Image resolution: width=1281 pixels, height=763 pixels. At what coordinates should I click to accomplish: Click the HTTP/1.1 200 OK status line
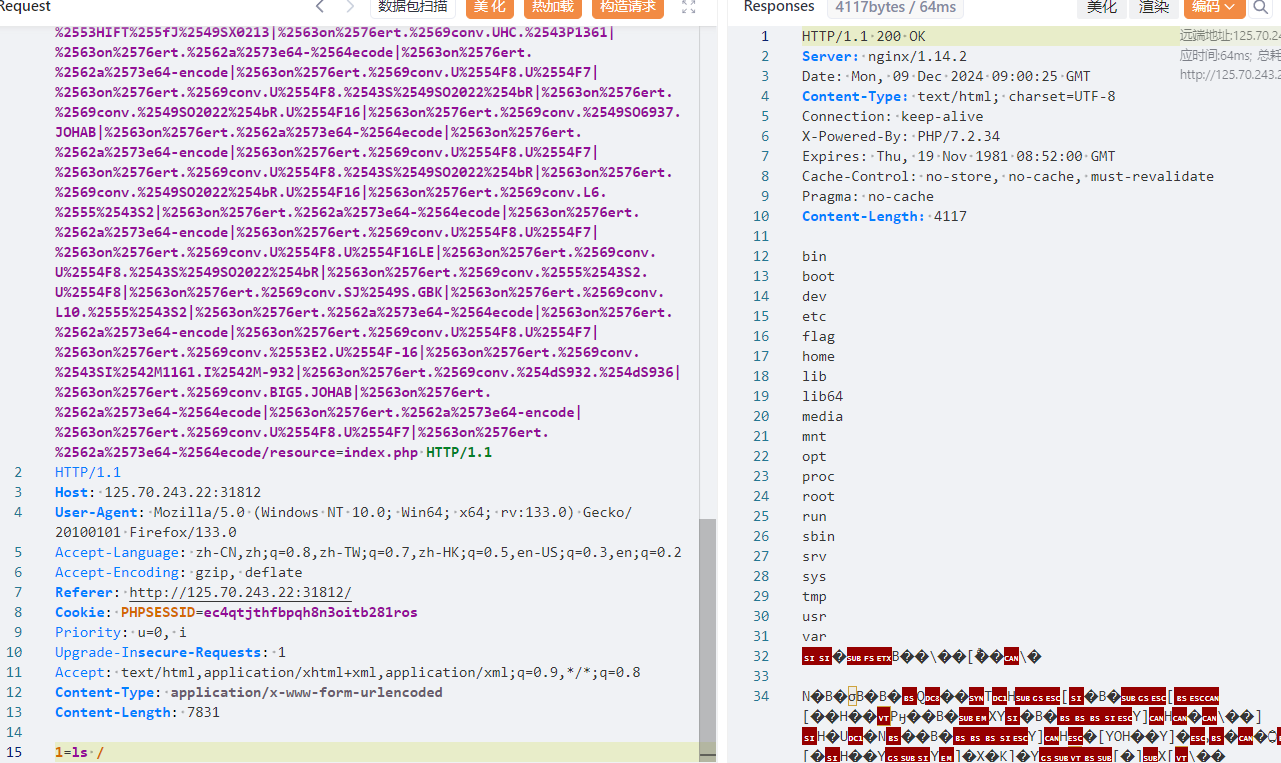pyautogui.click(x=864, y=36)
